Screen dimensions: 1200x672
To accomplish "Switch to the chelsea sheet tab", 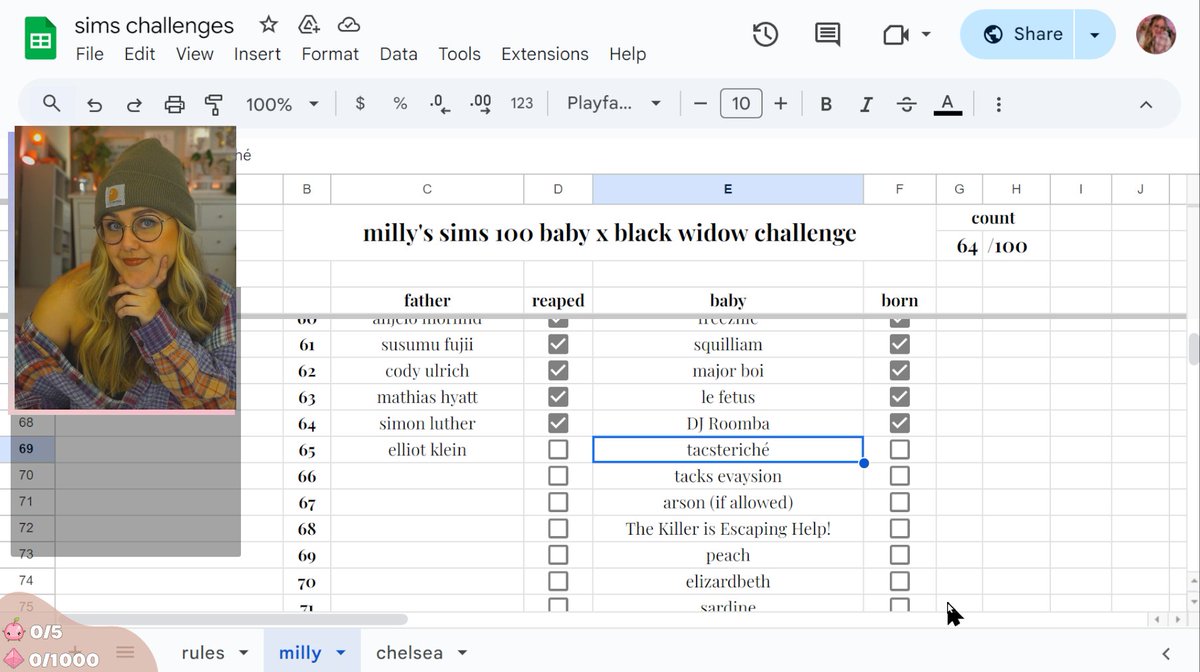I will [x=409, y=653].
